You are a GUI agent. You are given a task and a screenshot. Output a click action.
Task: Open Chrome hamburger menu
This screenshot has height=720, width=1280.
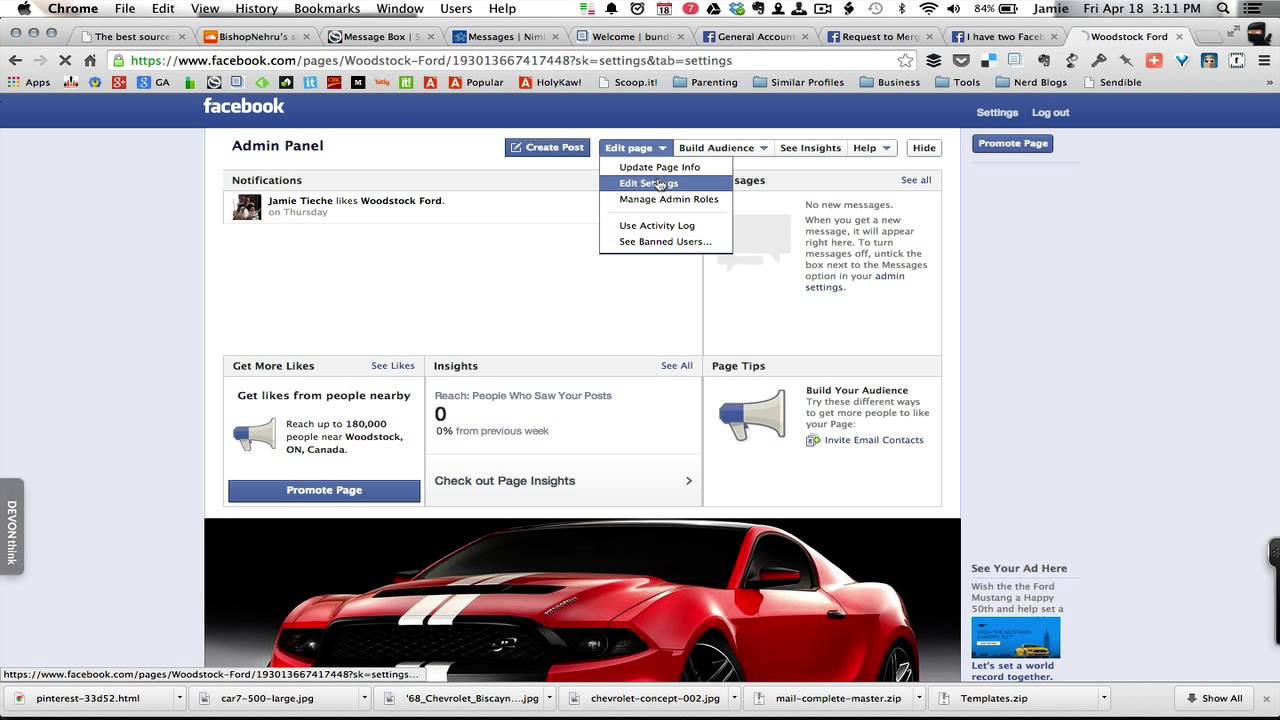point(1264,60)
